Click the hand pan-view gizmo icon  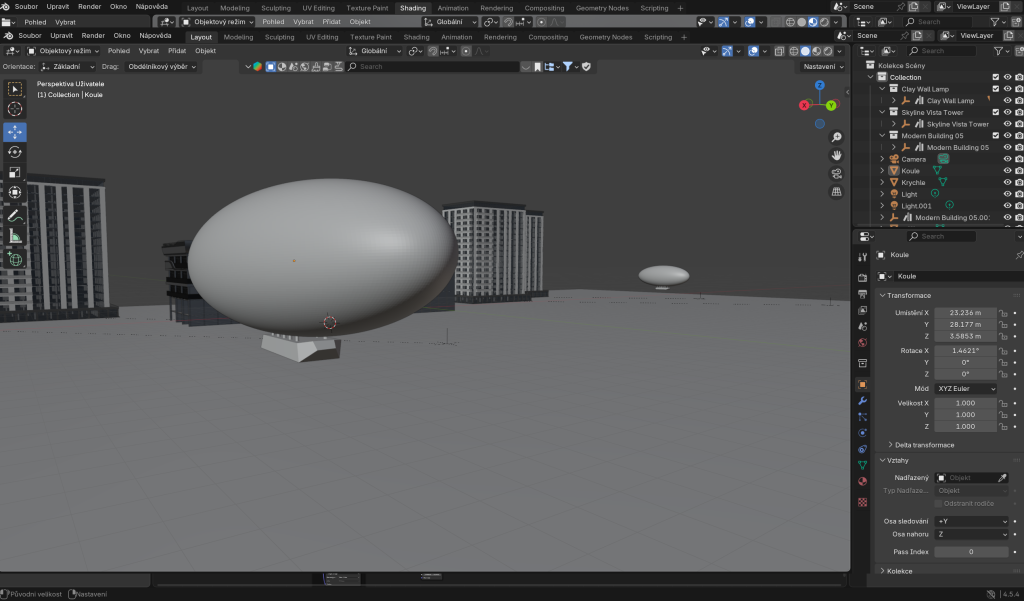click(x=837, y=156)
